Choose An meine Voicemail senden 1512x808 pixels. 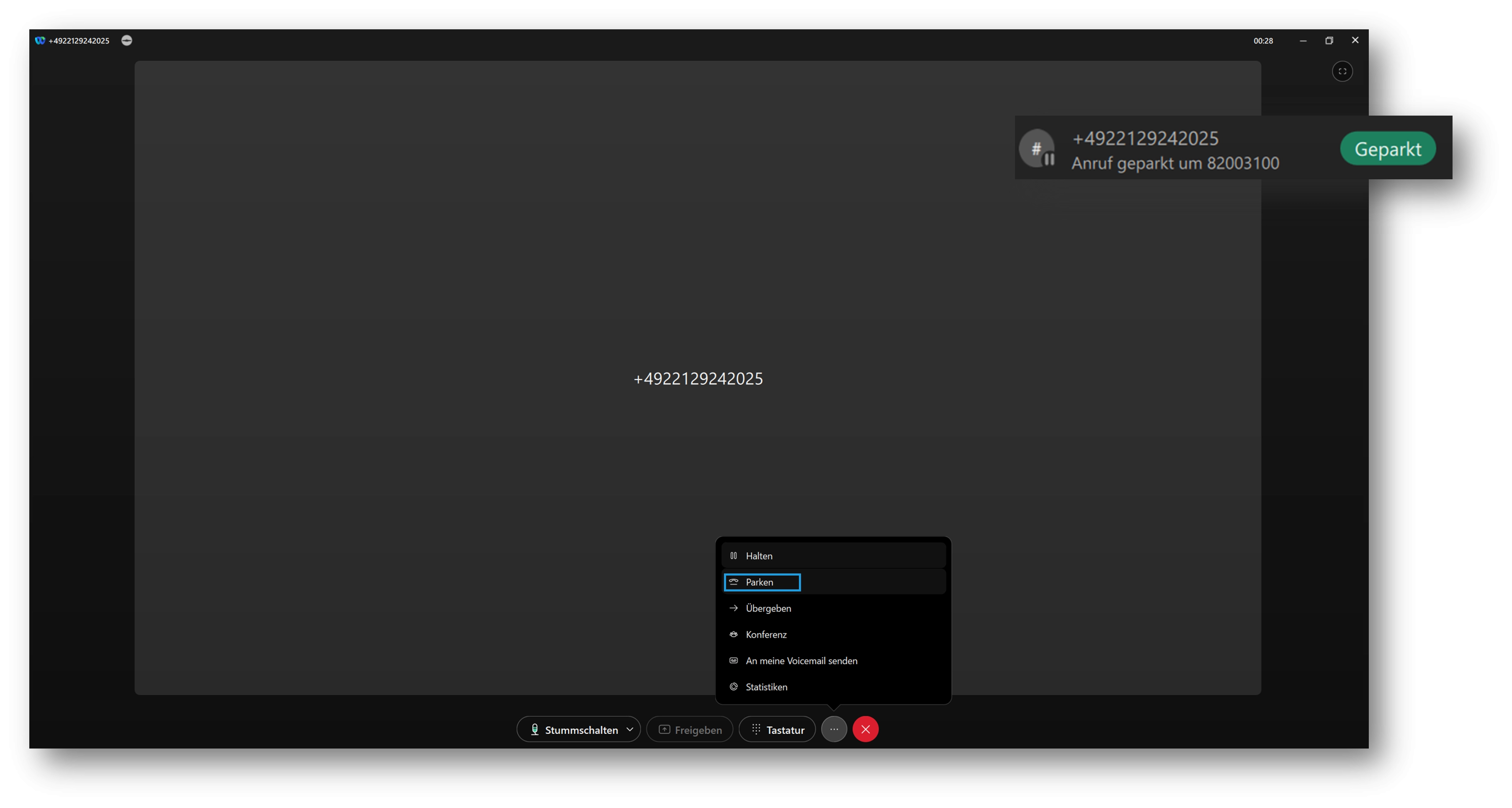[x=801, y=660]
